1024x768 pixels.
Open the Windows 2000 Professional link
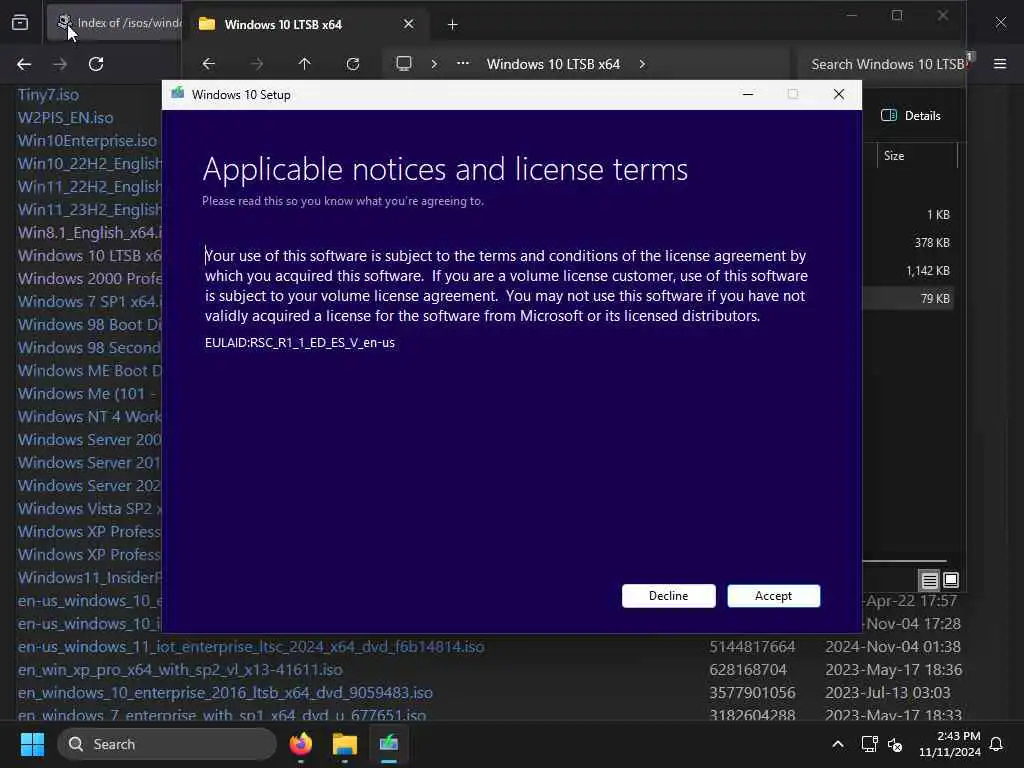(x=89, y=279)
